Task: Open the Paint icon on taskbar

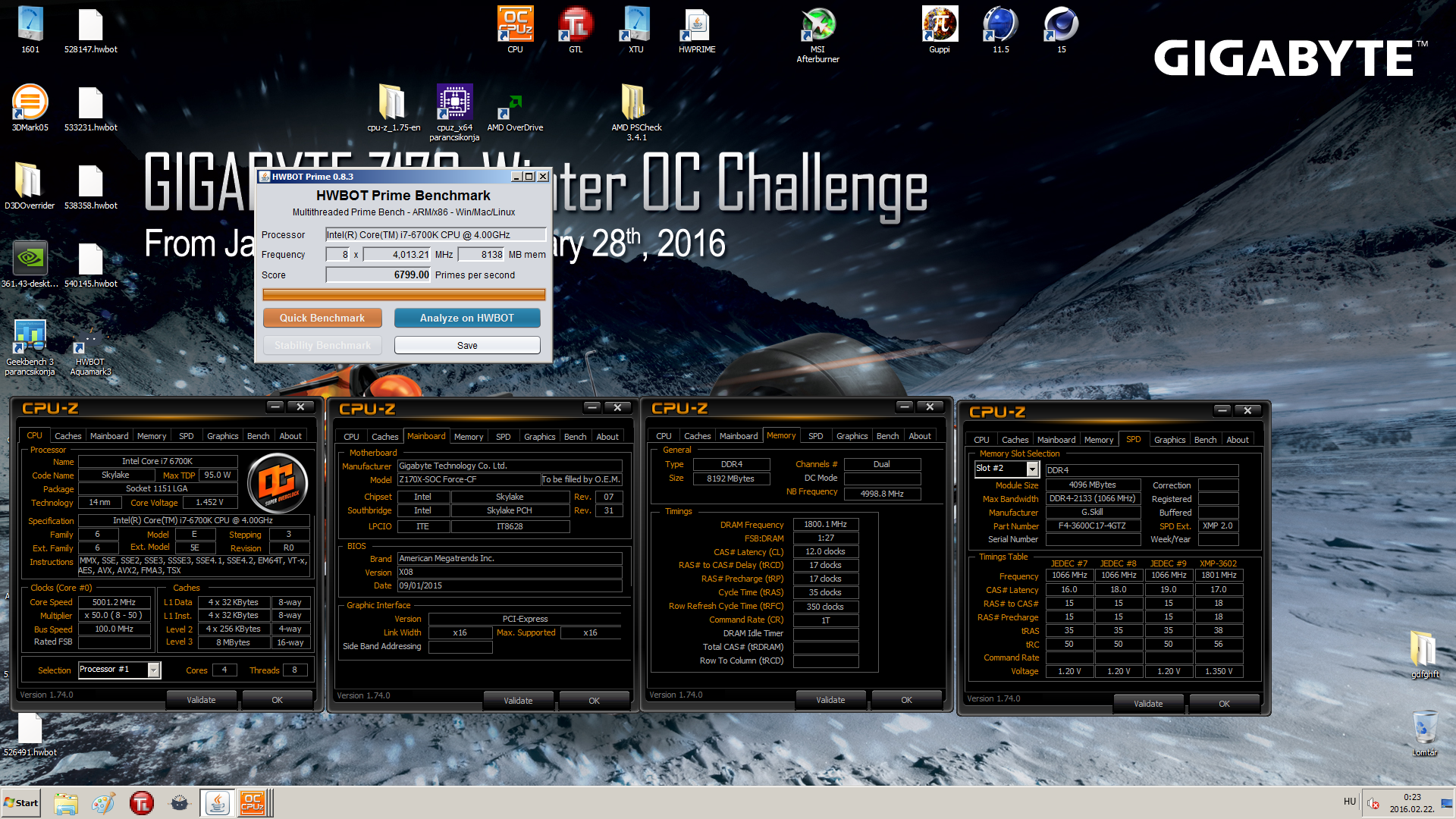Action: coord(103,802)
